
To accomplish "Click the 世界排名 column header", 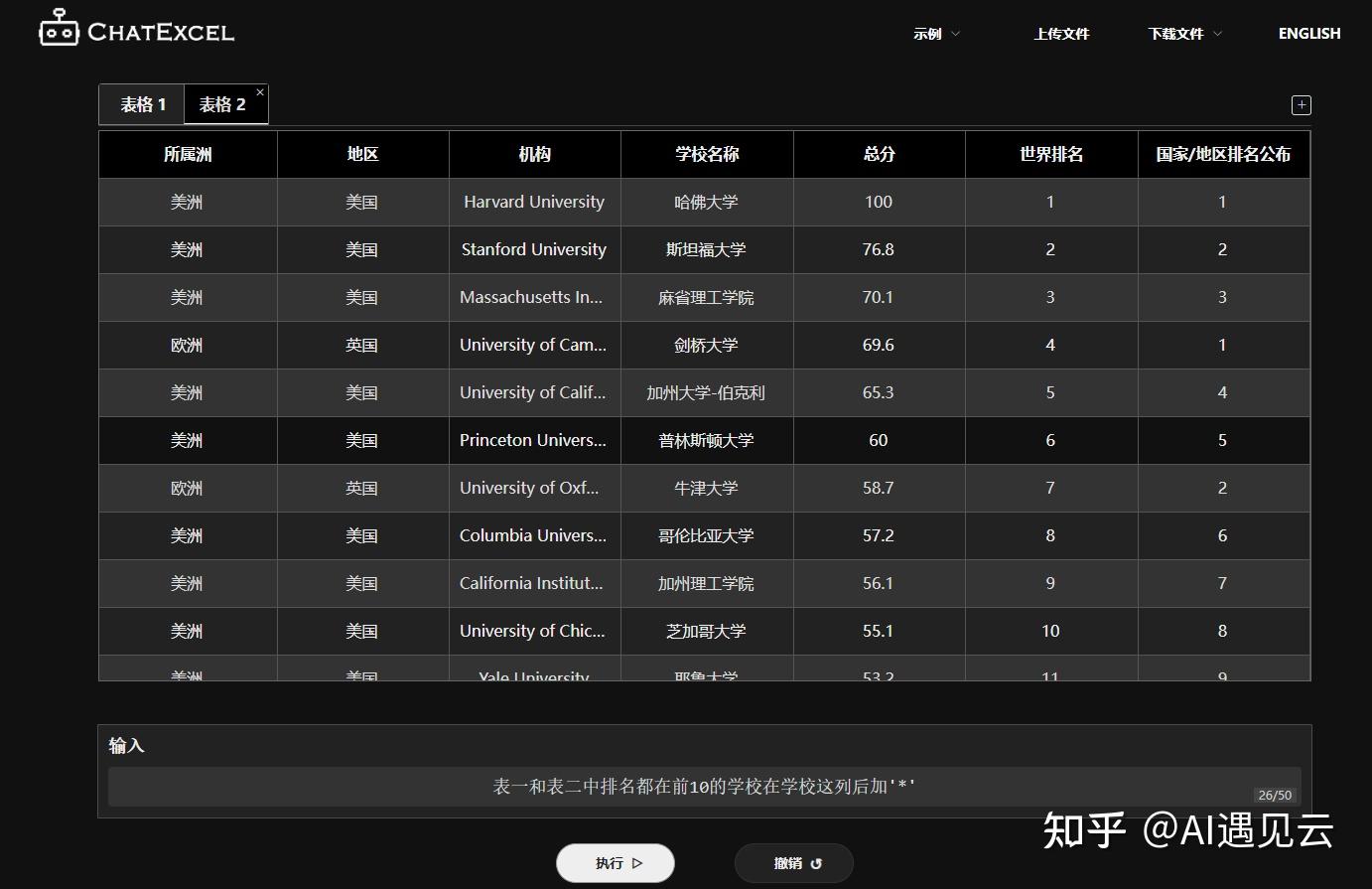I will 1049,154.
